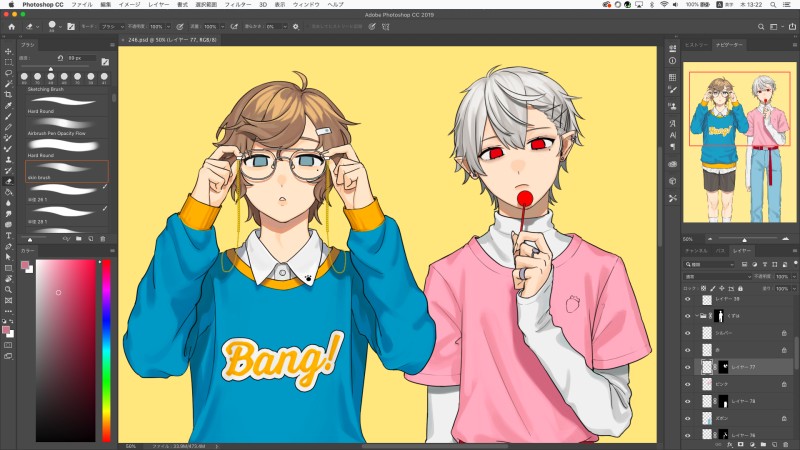Viewport: 800px width, 450px height.
Task: Open the レイヤー menu in menu bar
Action: coord(159,5)
